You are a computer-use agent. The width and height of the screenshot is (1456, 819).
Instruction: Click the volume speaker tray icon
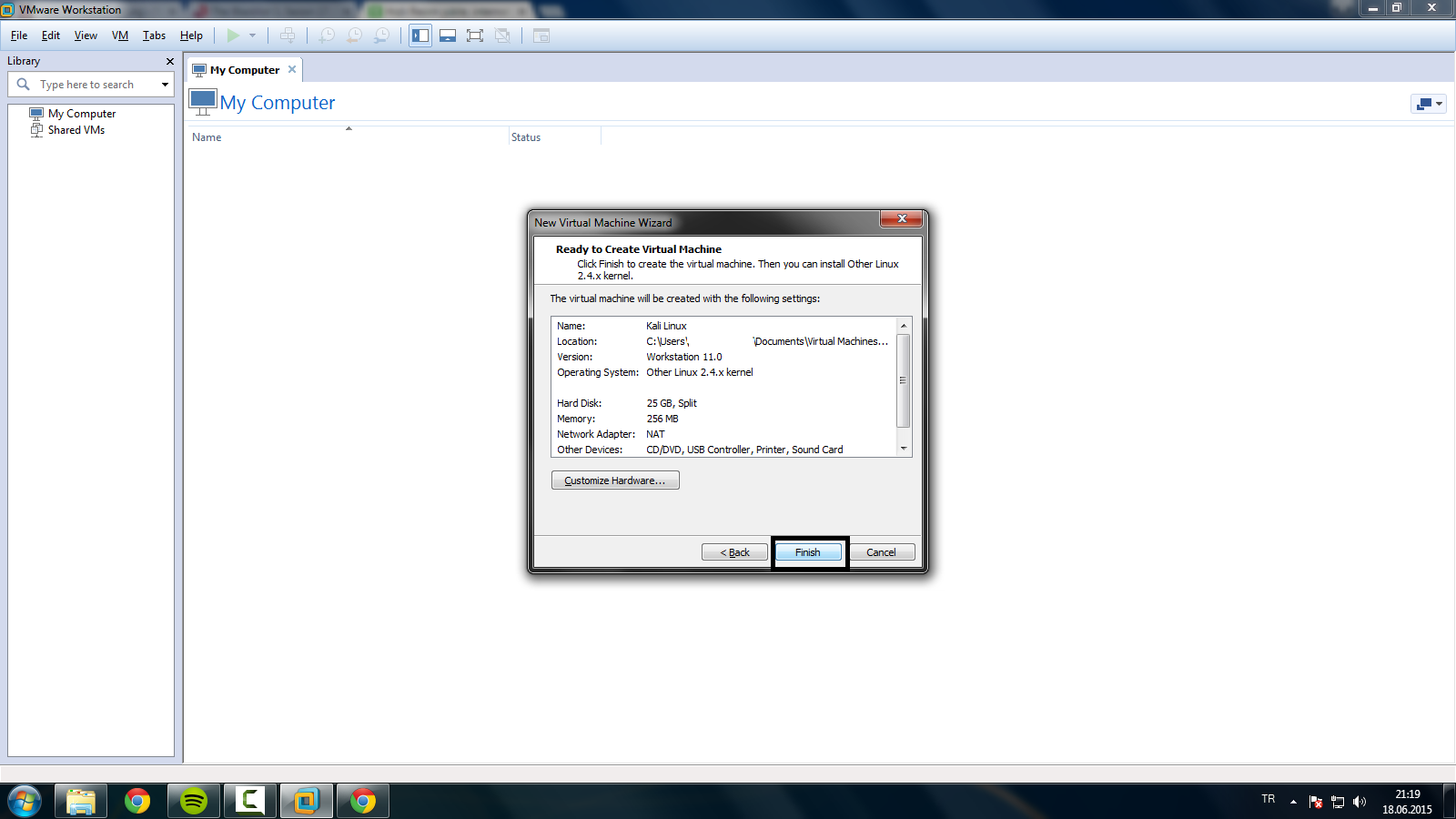click(x=1360, y=802)
